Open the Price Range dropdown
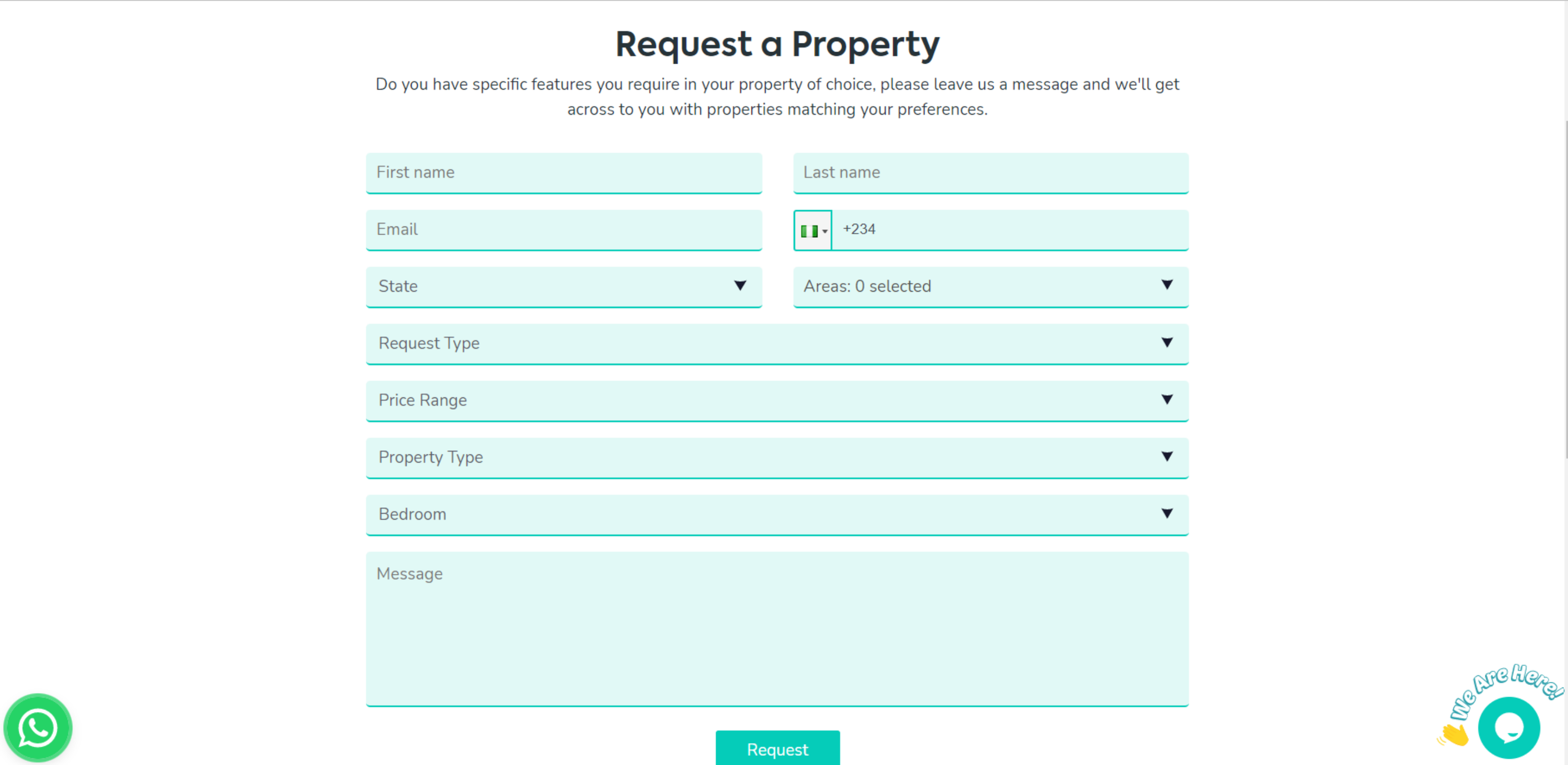 (x=777, y=400)
